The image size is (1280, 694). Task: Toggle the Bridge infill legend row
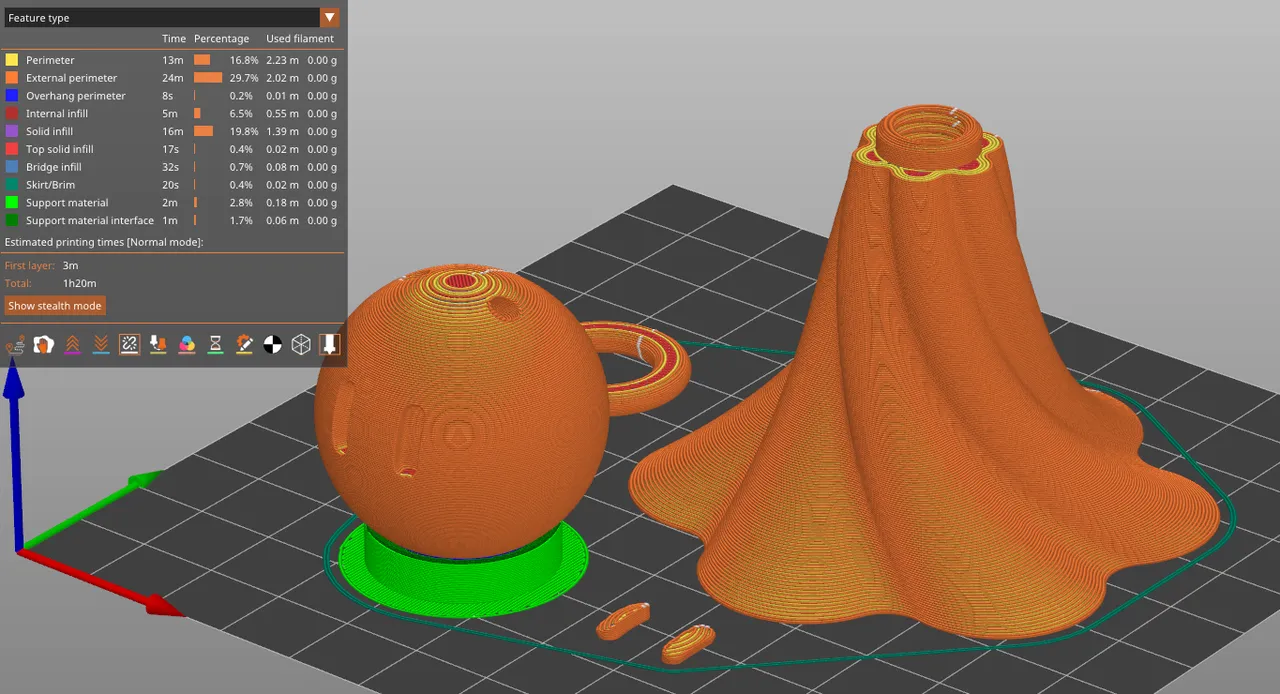point(172,167)
